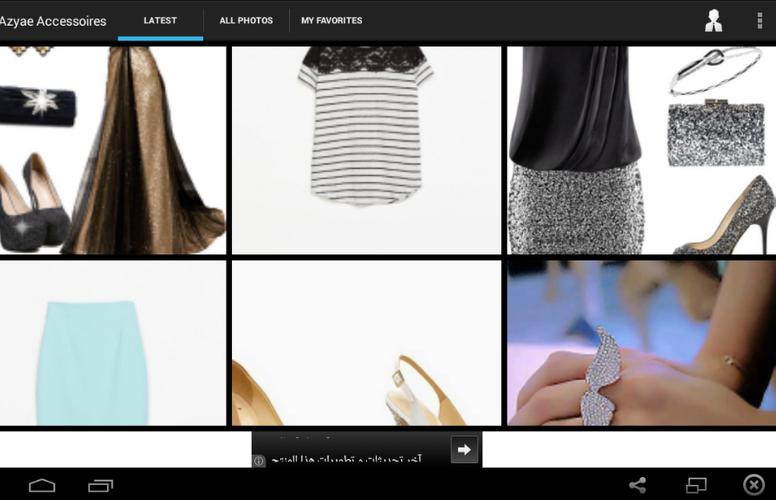This screenshot has width=776, height=500.
Task: Switch to the Latest tab
Action: (160, 21)
